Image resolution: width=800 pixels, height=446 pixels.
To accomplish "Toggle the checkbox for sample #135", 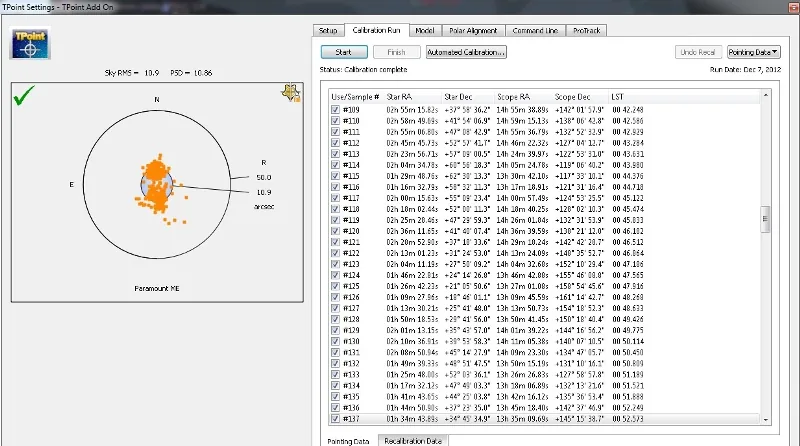I will point(335,397).
